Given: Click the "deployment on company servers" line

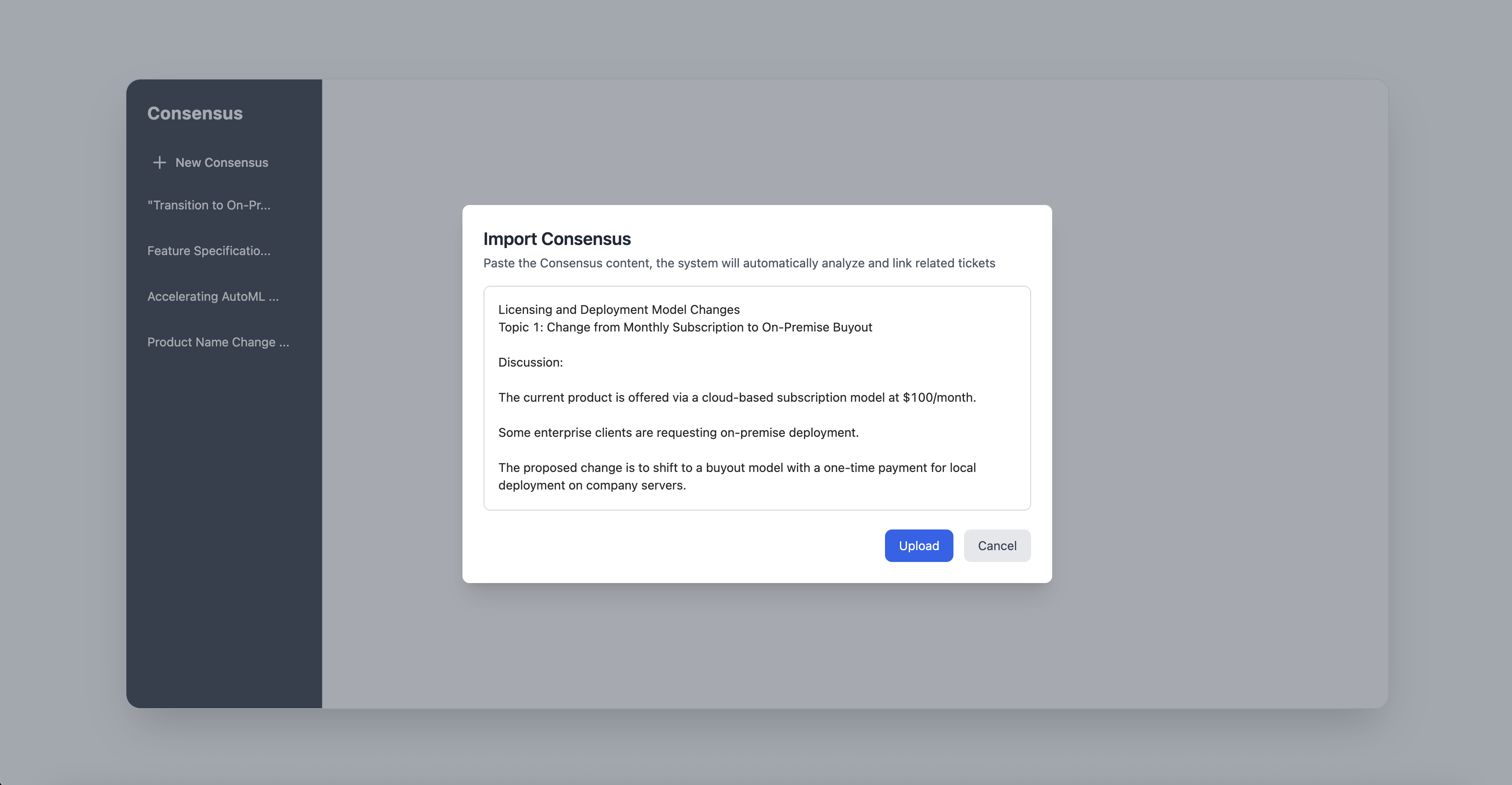Looking at the screenshot, I should pyautogui.click(x=591, y=486).
